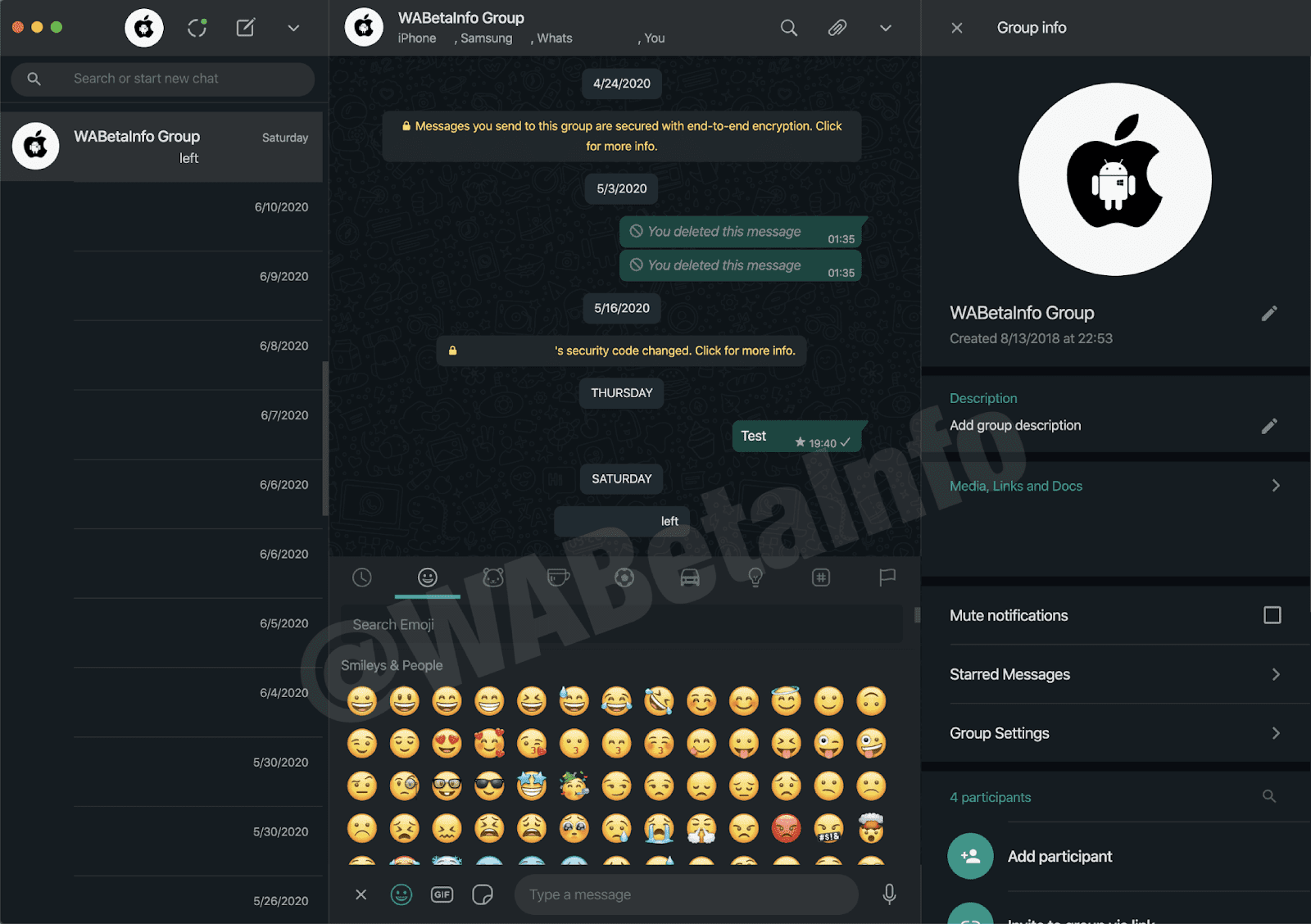Screen dimensions: 1311x924
Task: Click the status refresh icon in the sidebar
Action: [x=197, y=27]
